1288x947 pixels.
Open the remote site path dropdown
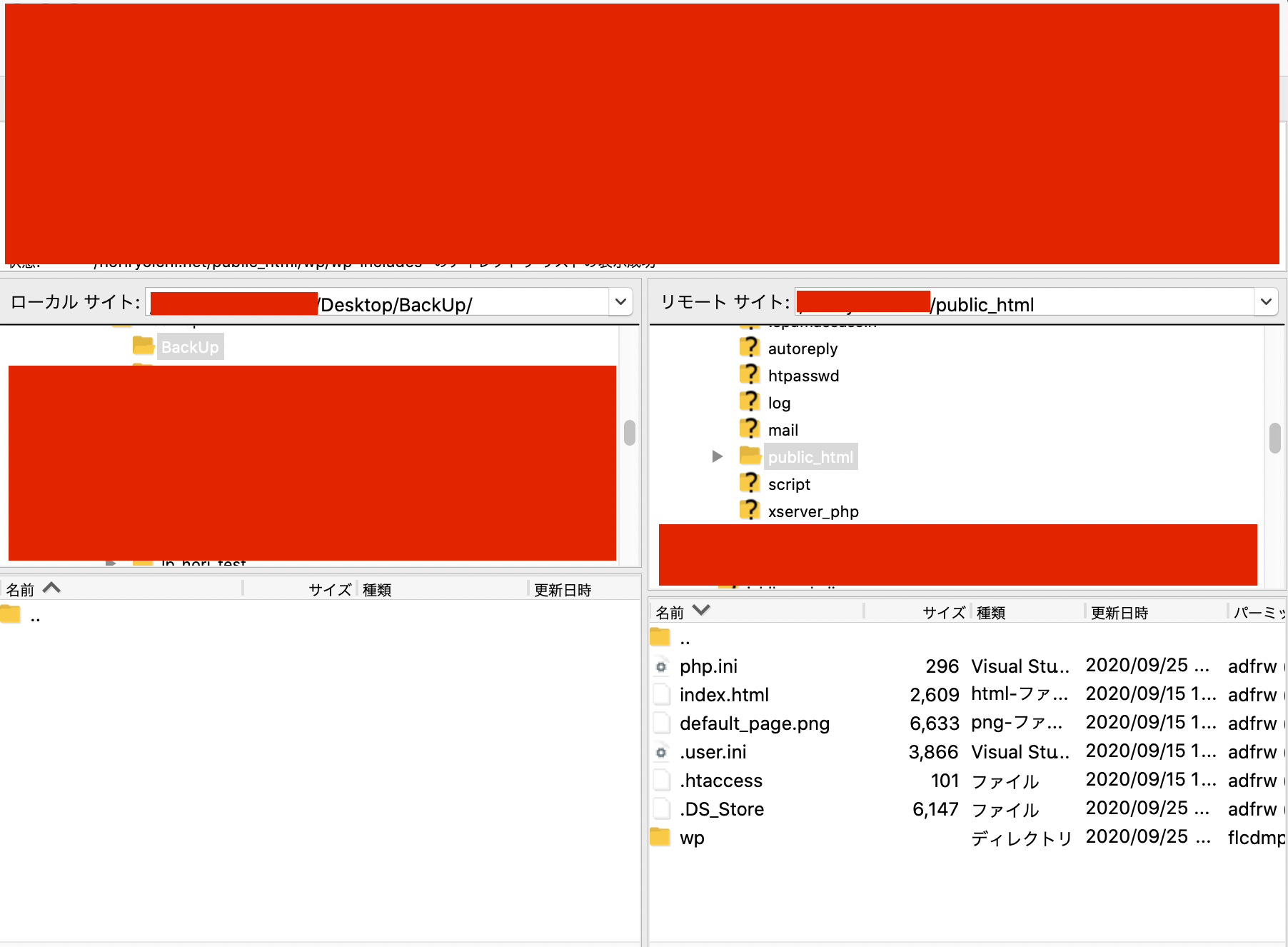pos(1266,302)
